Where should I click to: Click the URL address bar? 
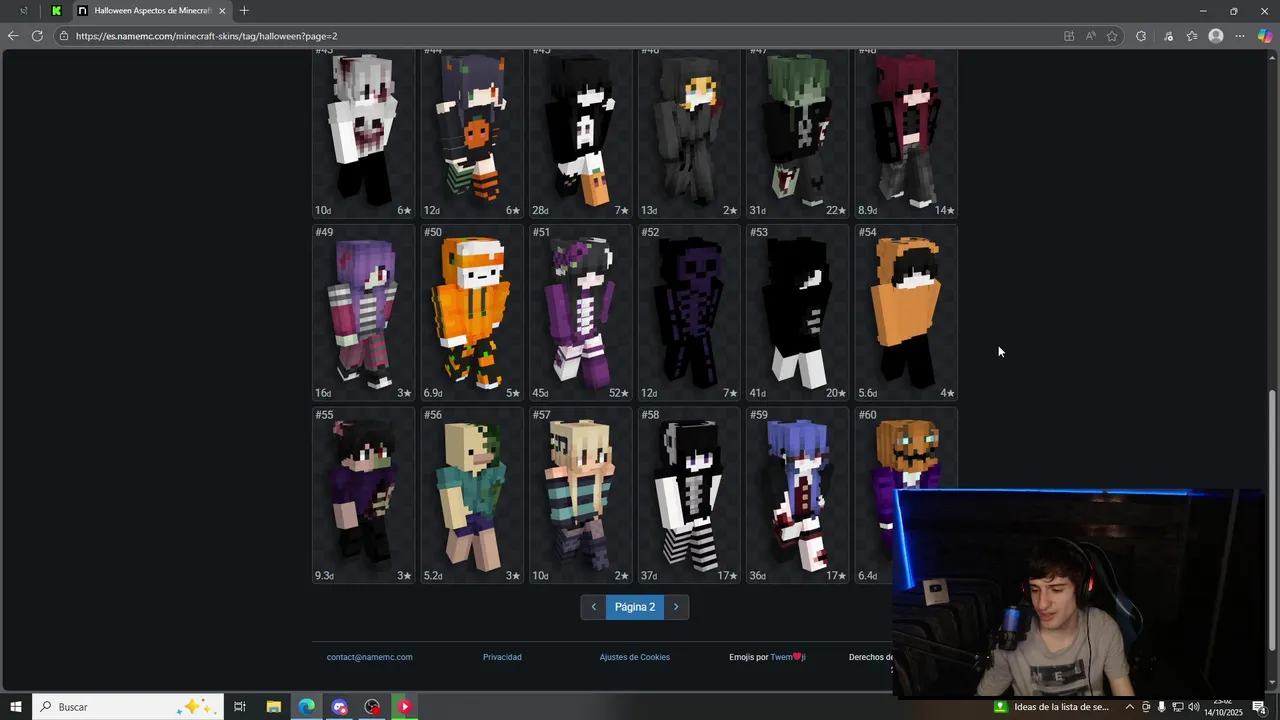560,36
